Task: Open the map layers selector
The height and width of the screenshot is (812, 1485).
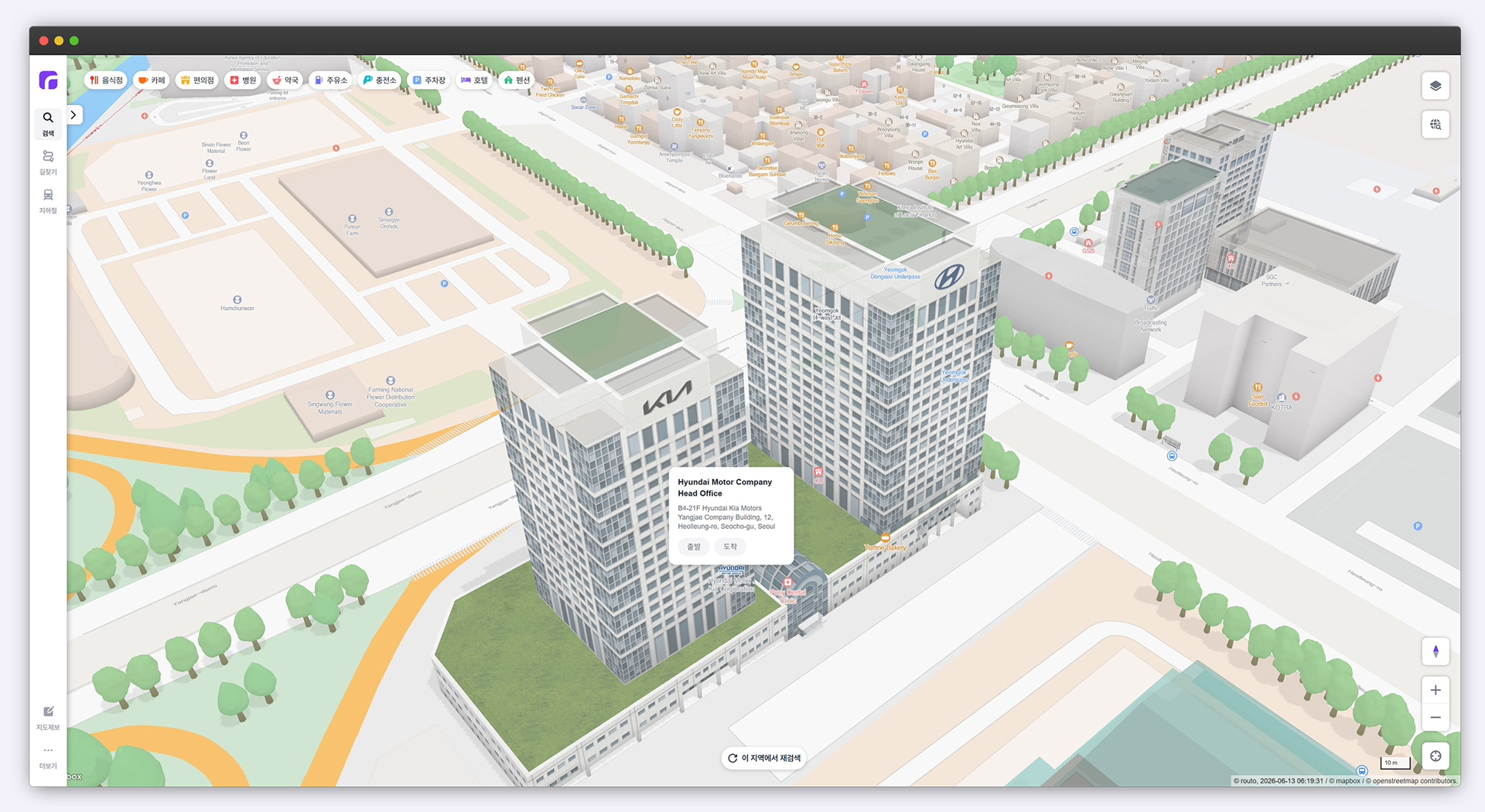Action: coord(1435,86)
